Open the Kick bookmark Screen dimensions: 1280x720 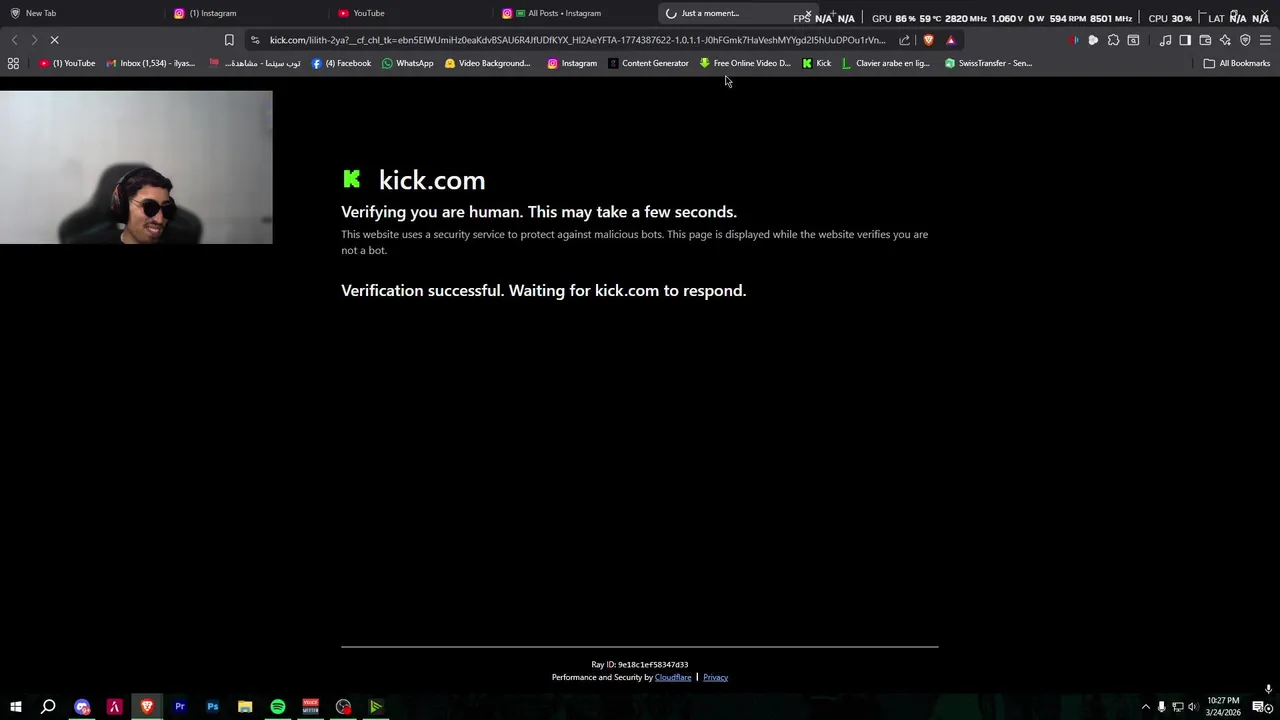(x=817, y=63)
